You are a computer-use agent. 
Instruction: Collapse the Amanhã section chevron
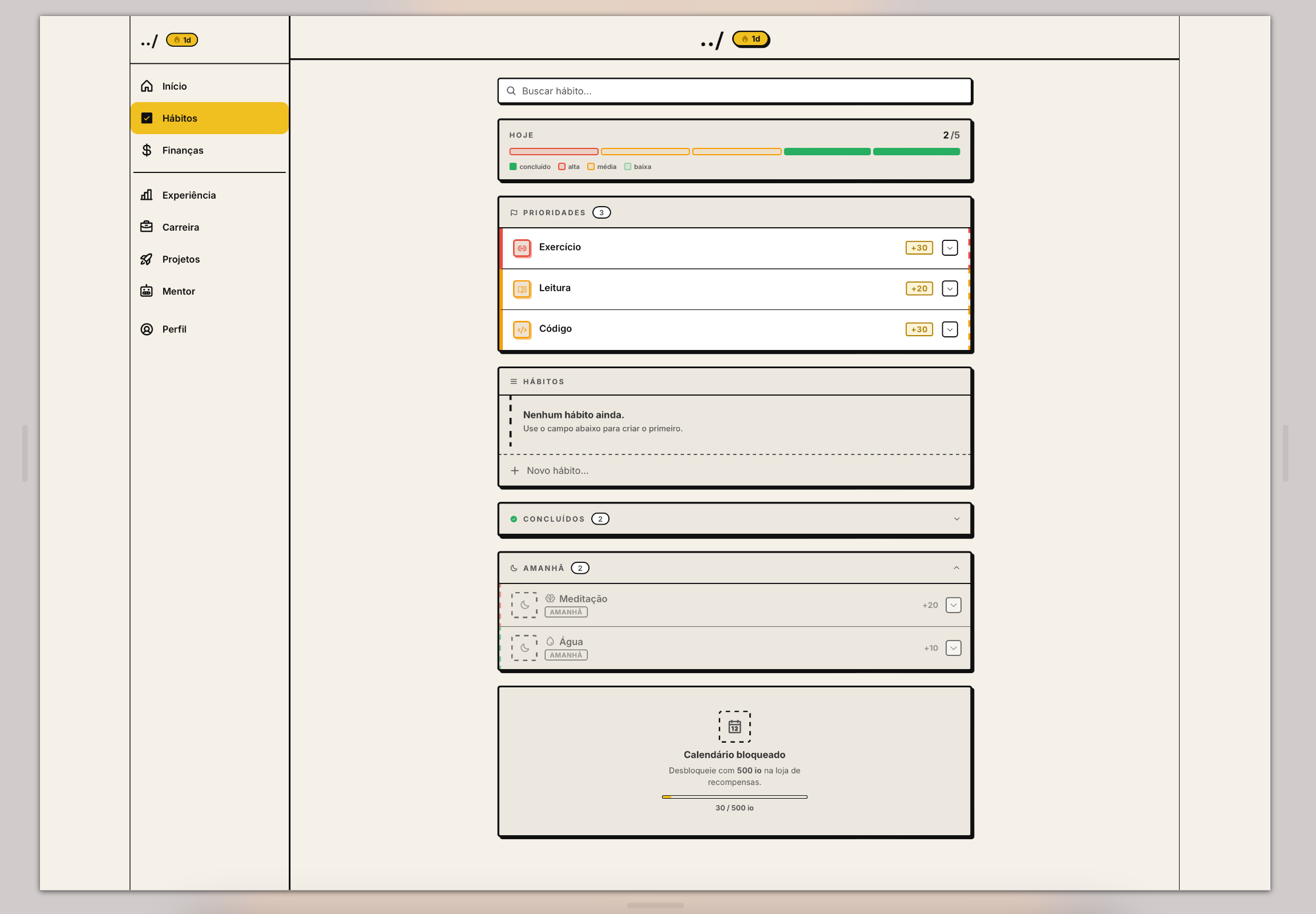click(x=956, y=567)
